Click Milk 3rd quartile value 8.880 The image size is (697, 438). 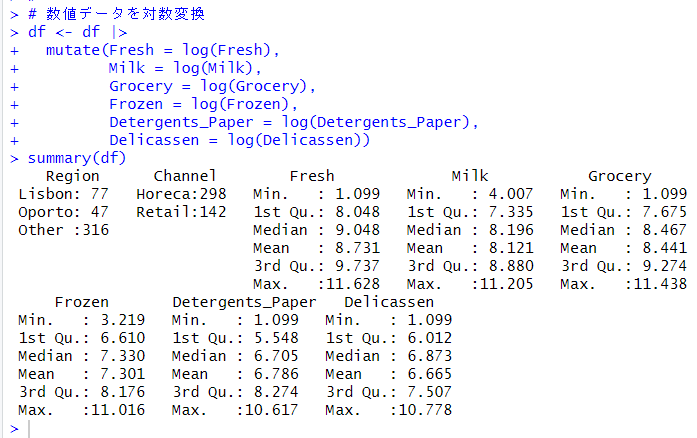[x=511, y=266]
